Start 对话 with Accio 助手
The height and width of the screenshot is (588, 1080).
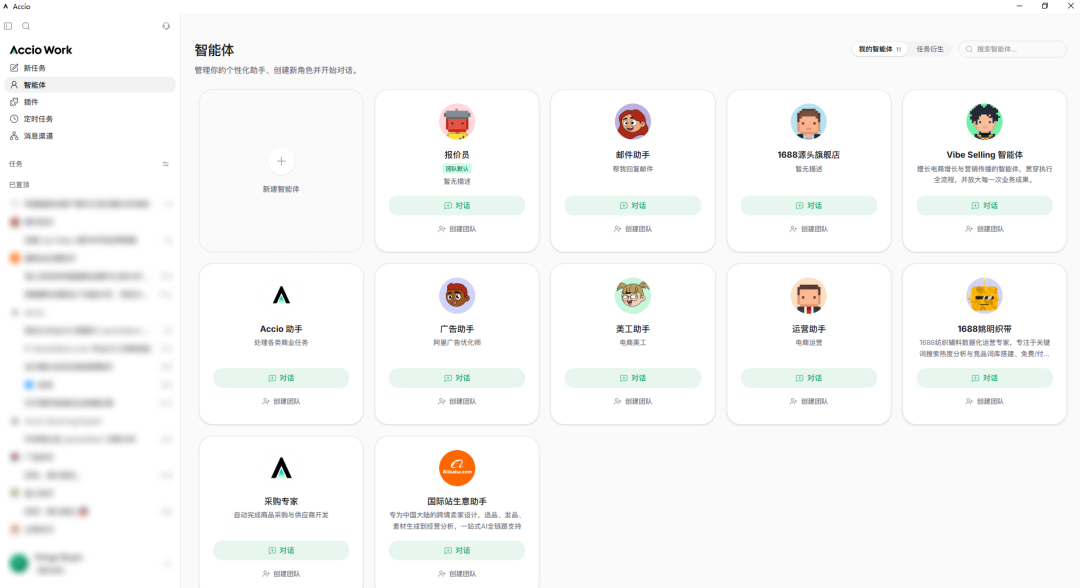coord(281,378)
